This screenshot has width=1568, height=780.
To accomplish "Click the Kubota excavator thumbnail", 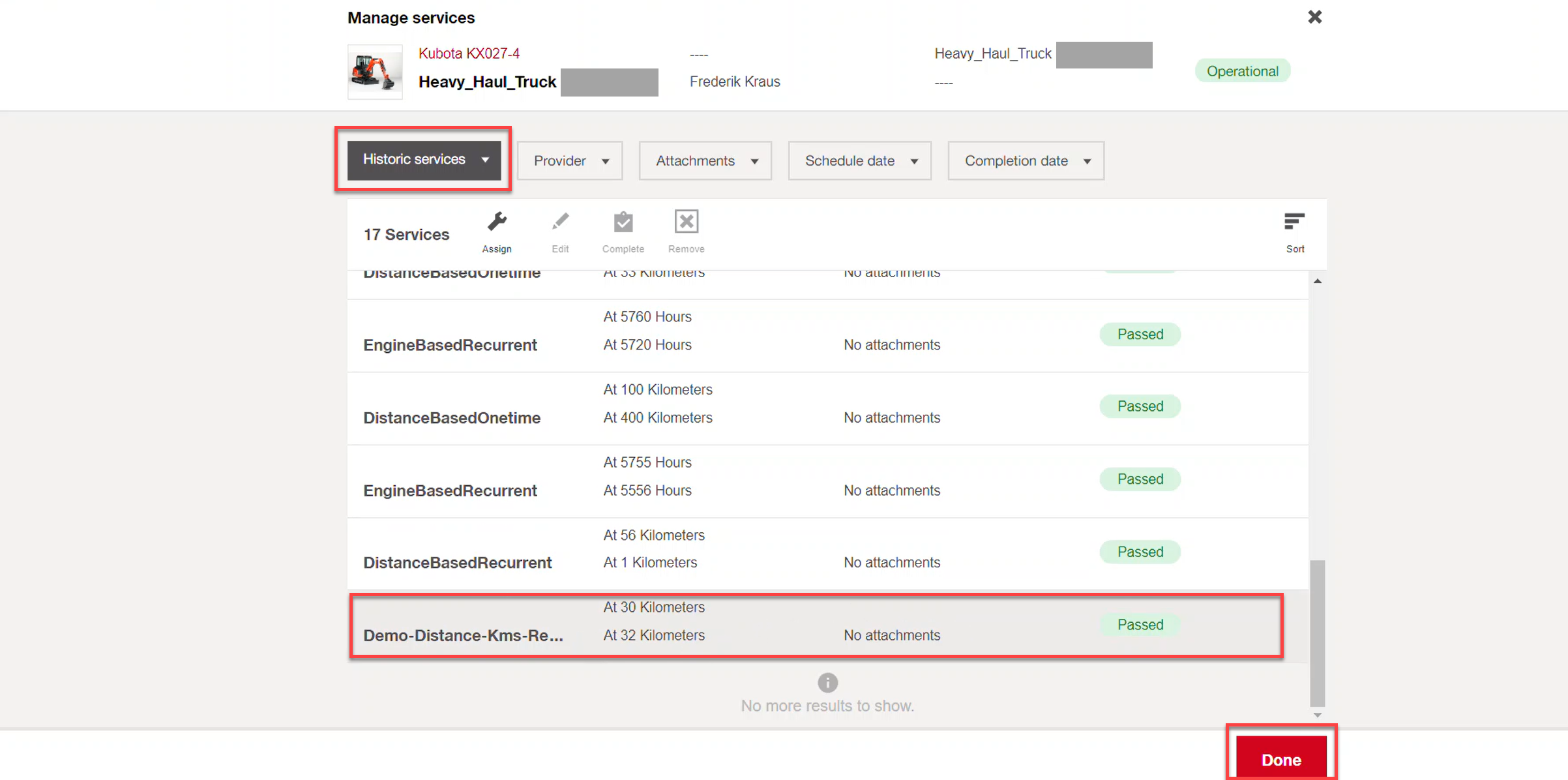I will point(375,72).
